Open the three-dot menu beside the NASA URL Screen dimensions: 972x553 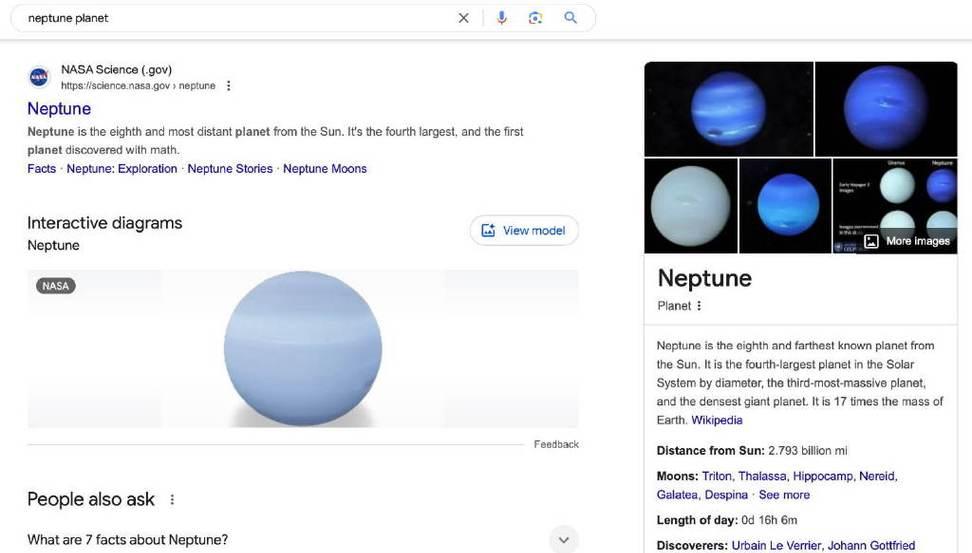click(x=229, y=86)
